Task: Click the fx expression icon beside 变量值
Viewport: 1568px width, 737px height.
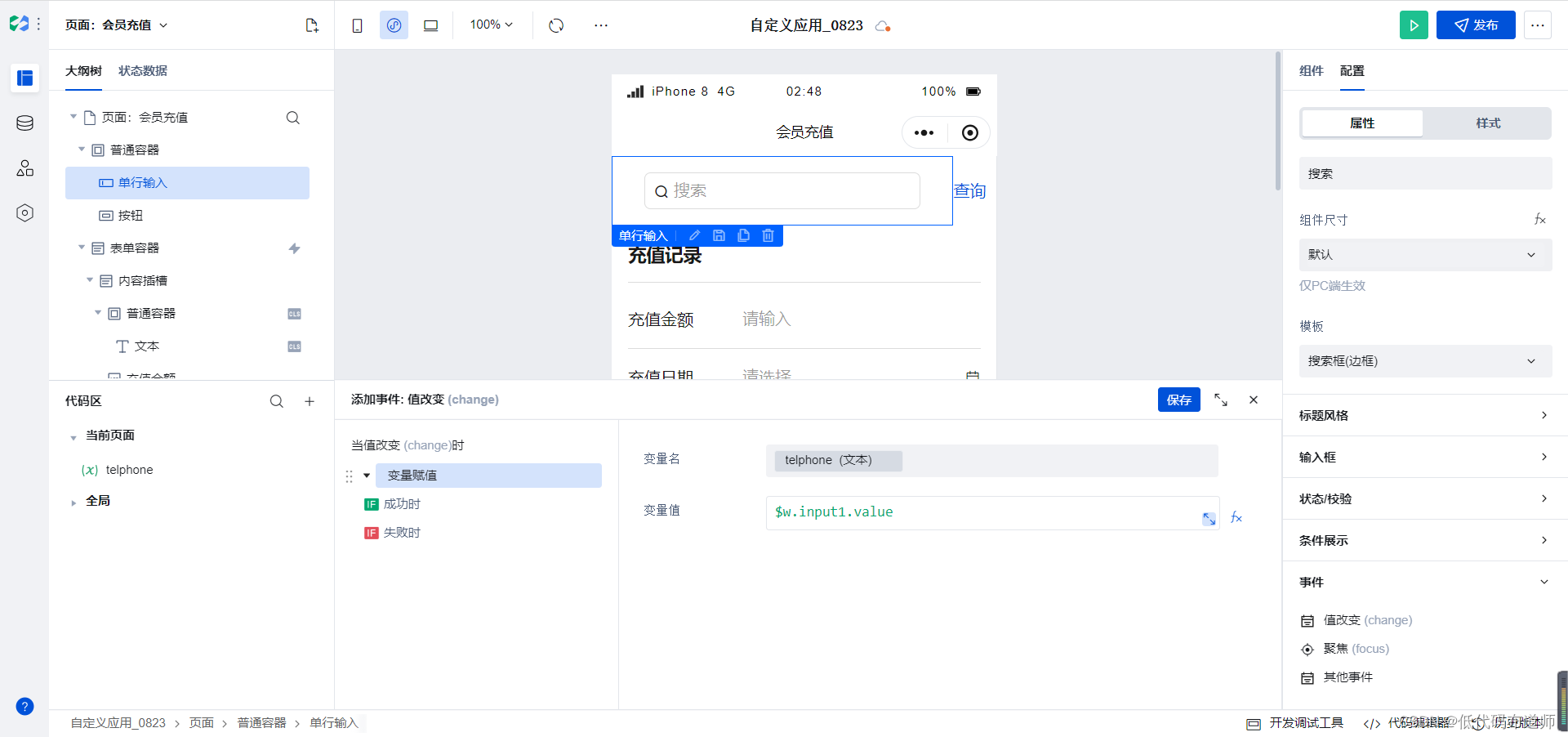Action: coord(1236,517)
